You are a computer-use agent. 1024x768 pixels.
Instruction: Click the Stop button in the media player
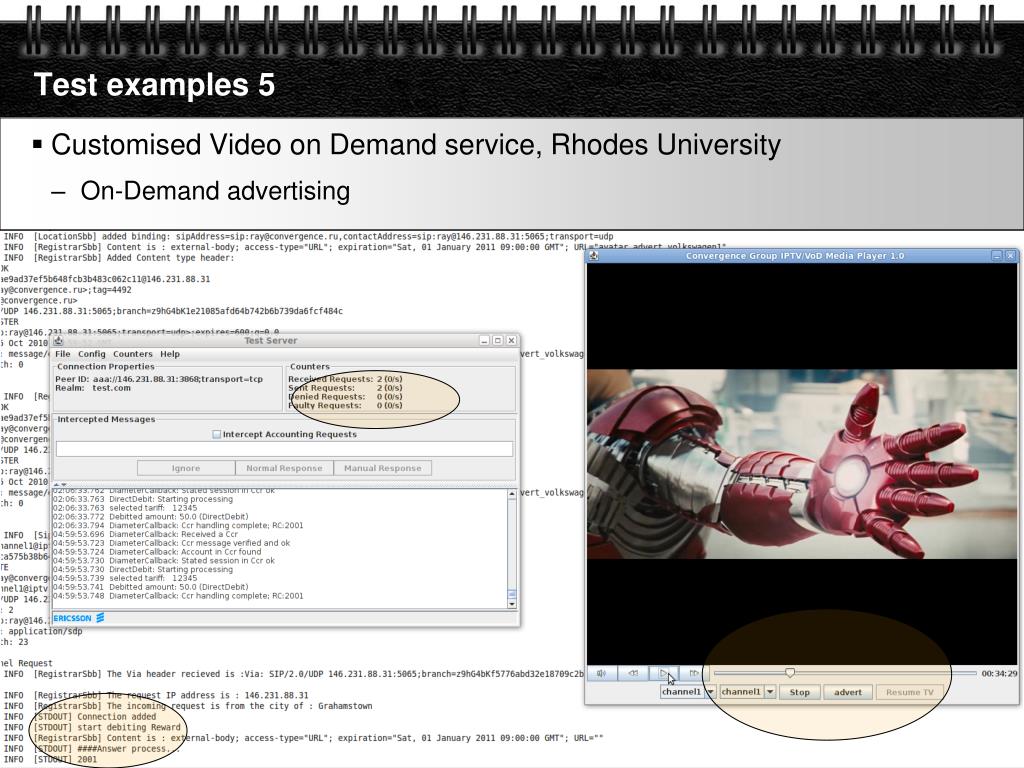[x=799, y=692]
